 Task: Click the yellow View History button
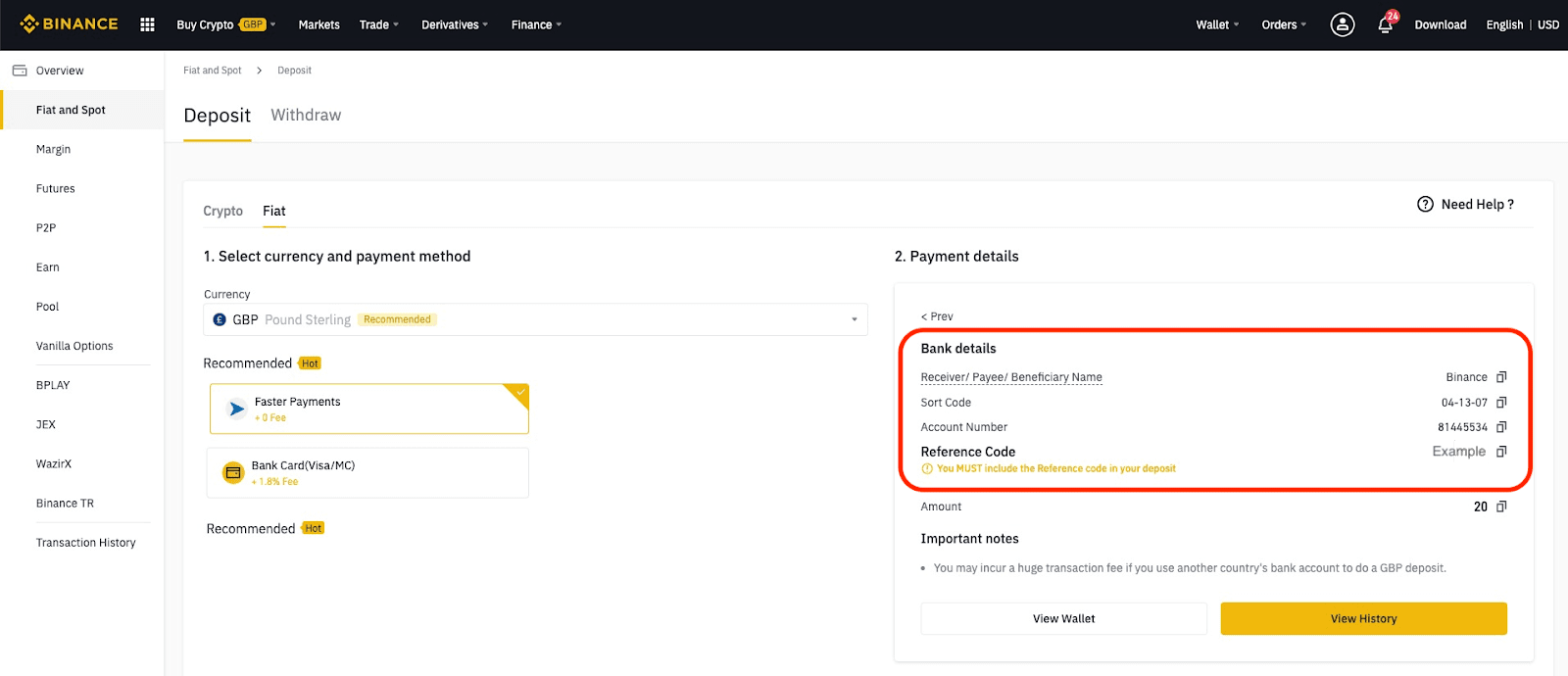(1363, 618)
